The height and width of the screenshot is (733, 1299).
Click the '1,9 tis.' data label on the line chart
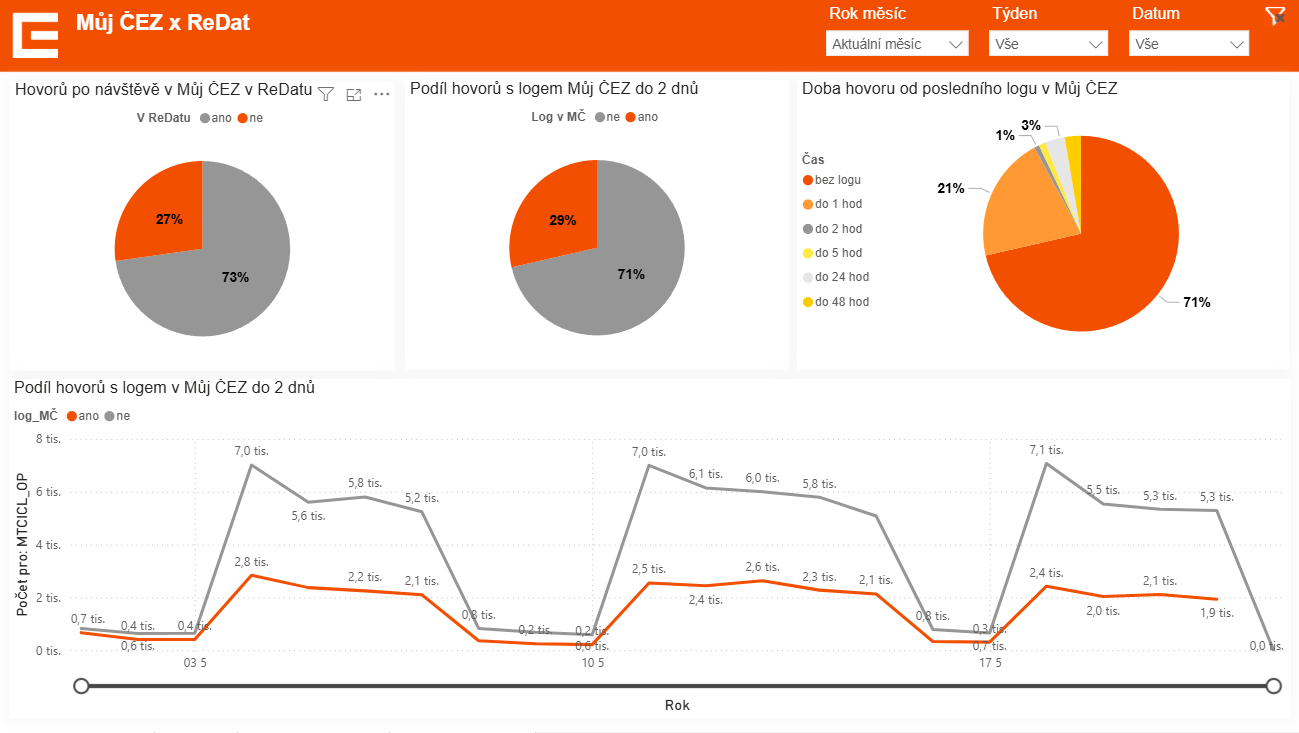coord(1217,613)
